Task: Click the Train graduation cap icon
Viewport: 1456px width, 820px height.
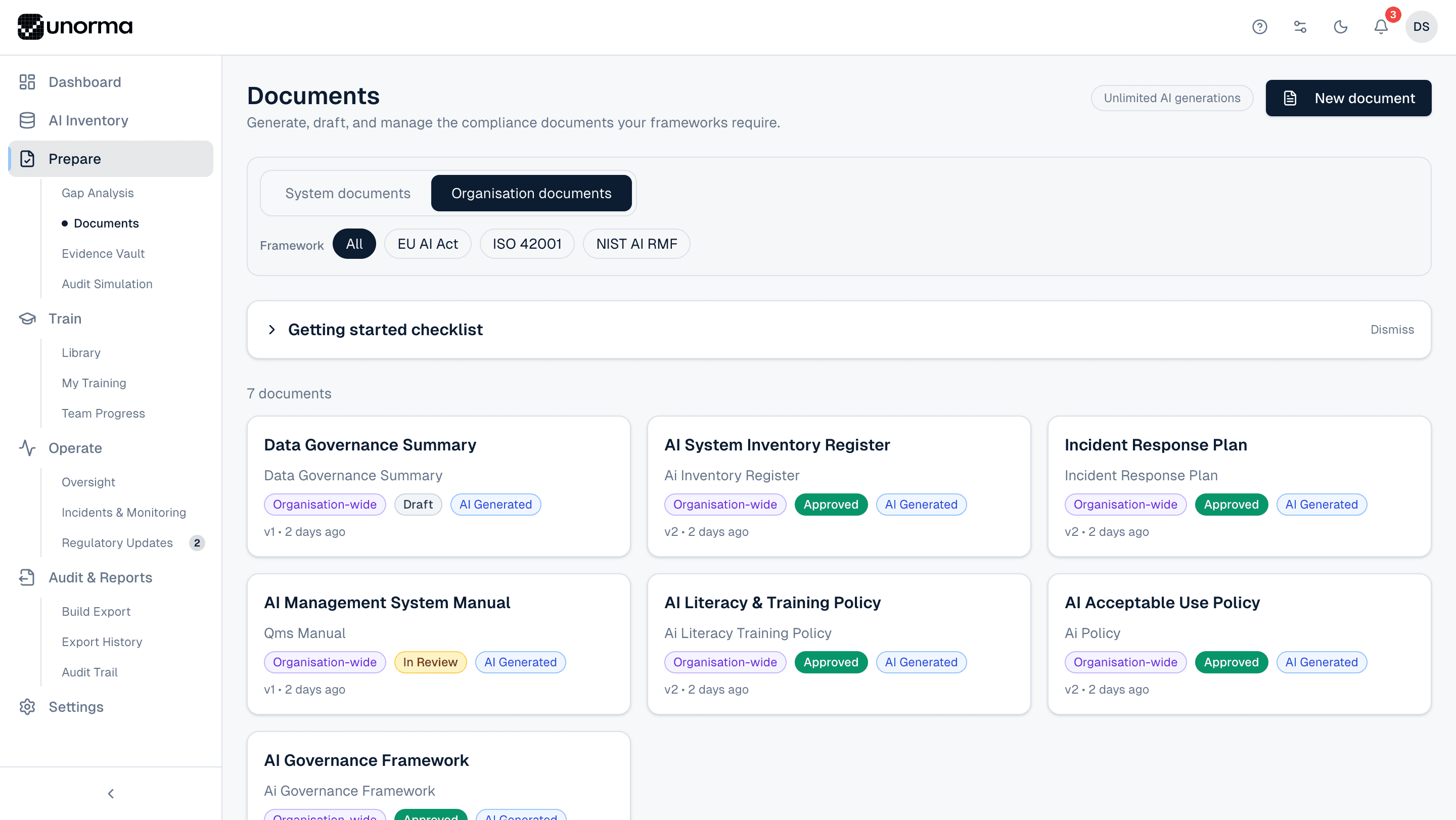Action: 27,318
